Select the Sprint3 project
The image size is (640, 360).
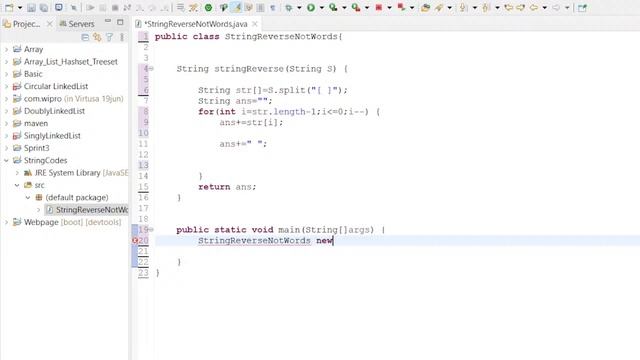(x=31, y=148)
